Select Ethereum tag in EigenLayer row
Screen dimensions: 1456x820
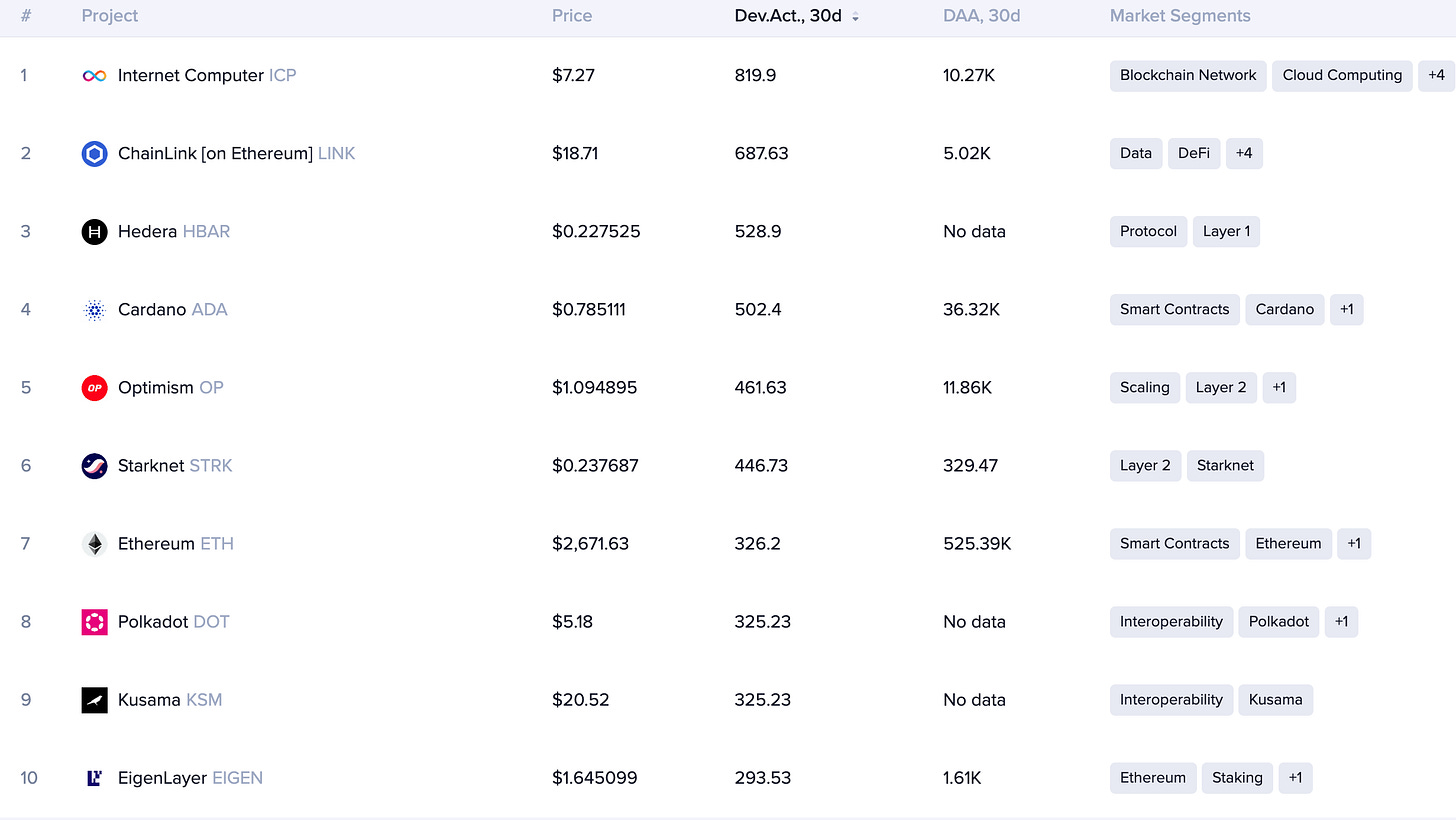coord(1153,778)
